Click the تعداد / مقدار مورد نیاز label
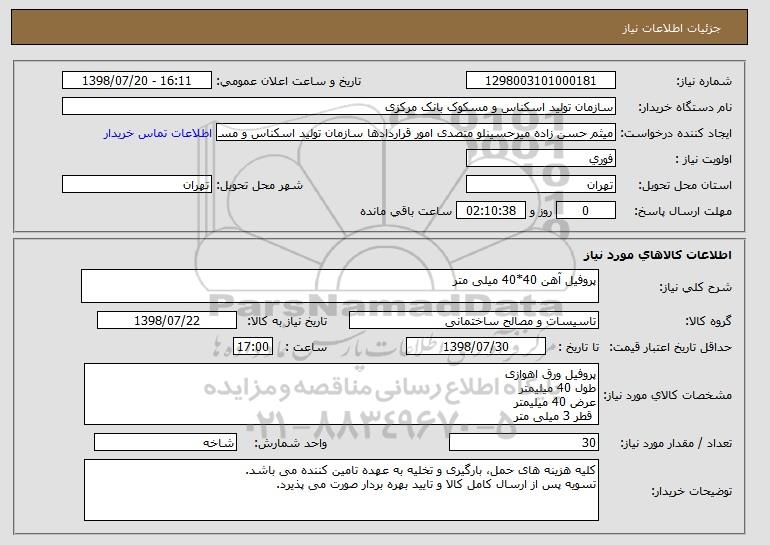Viewport: 770px width, 545px height. (676, 443)
